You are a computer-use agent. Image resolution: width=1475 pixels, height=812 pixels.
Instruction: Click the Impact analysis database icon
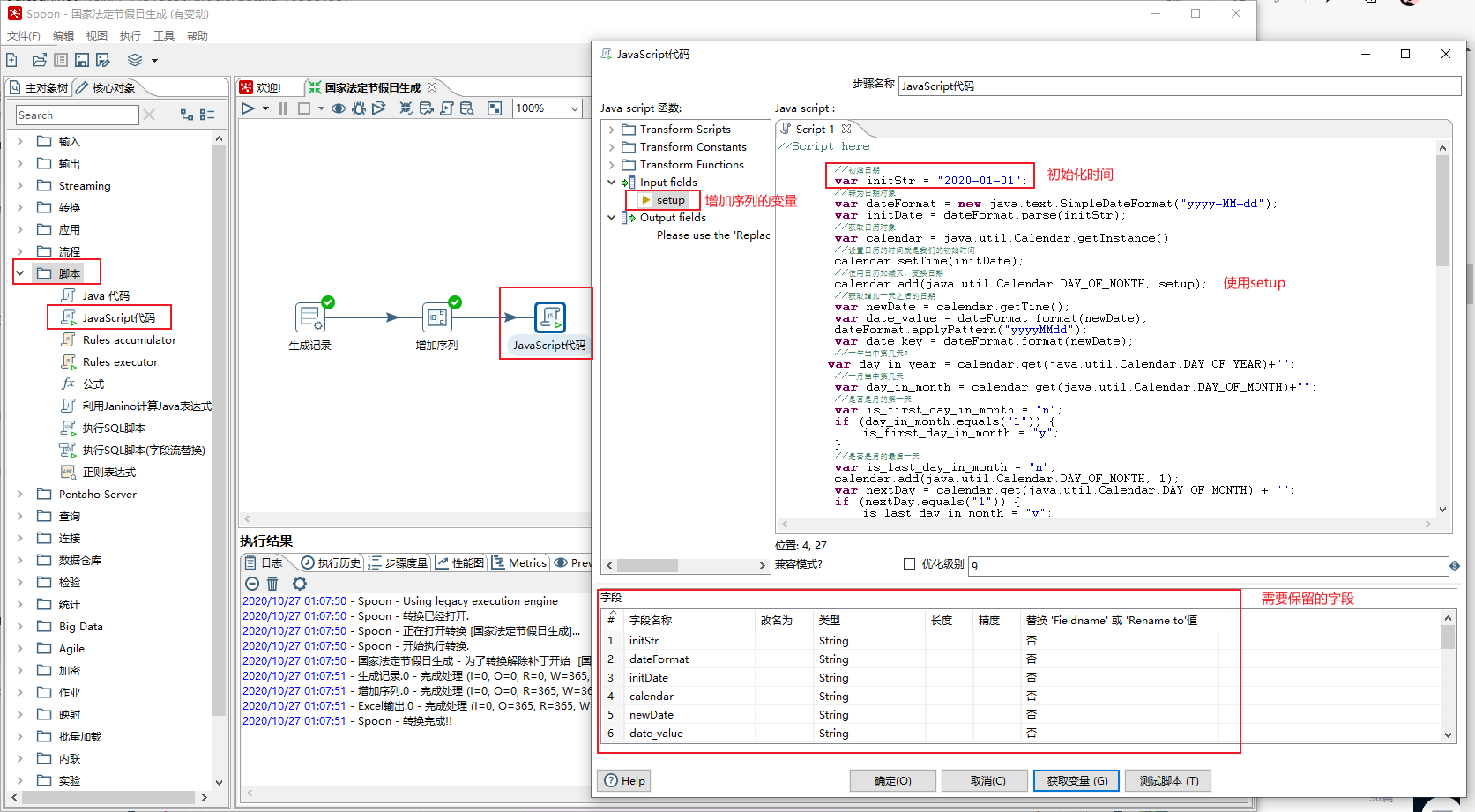[427, 108]
